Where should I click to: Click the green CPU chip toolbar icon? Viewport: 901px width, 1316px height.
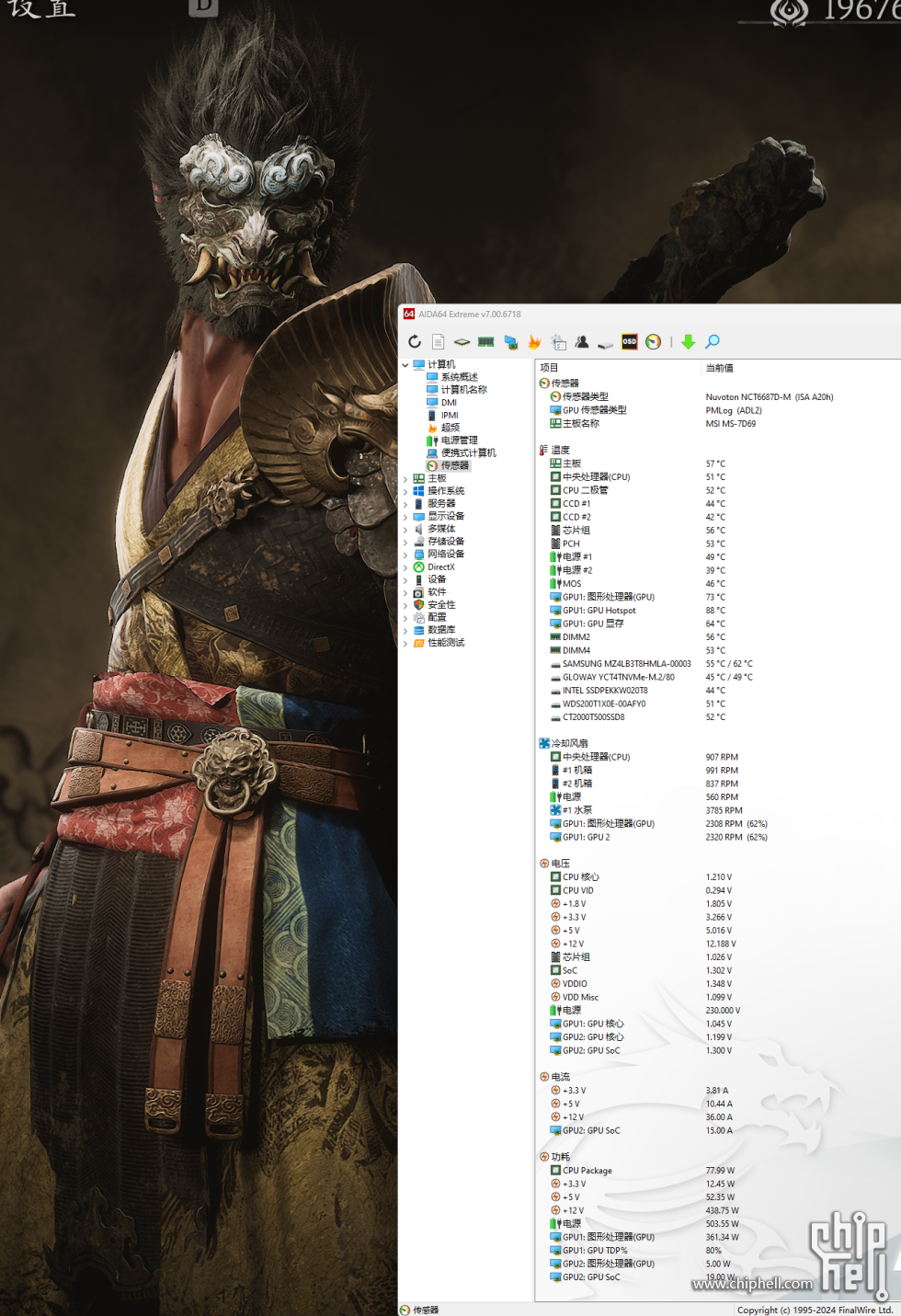pos(462,342)
